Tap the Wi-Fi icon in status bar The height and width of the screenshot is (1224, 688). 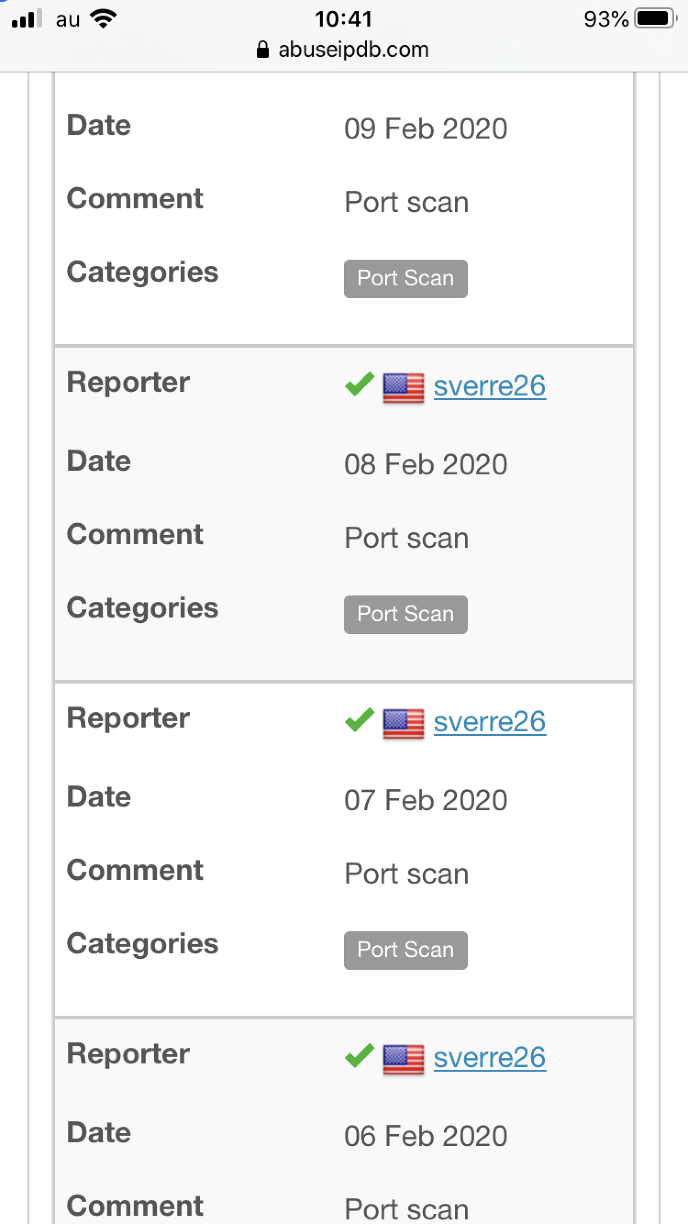click(102, 18)
